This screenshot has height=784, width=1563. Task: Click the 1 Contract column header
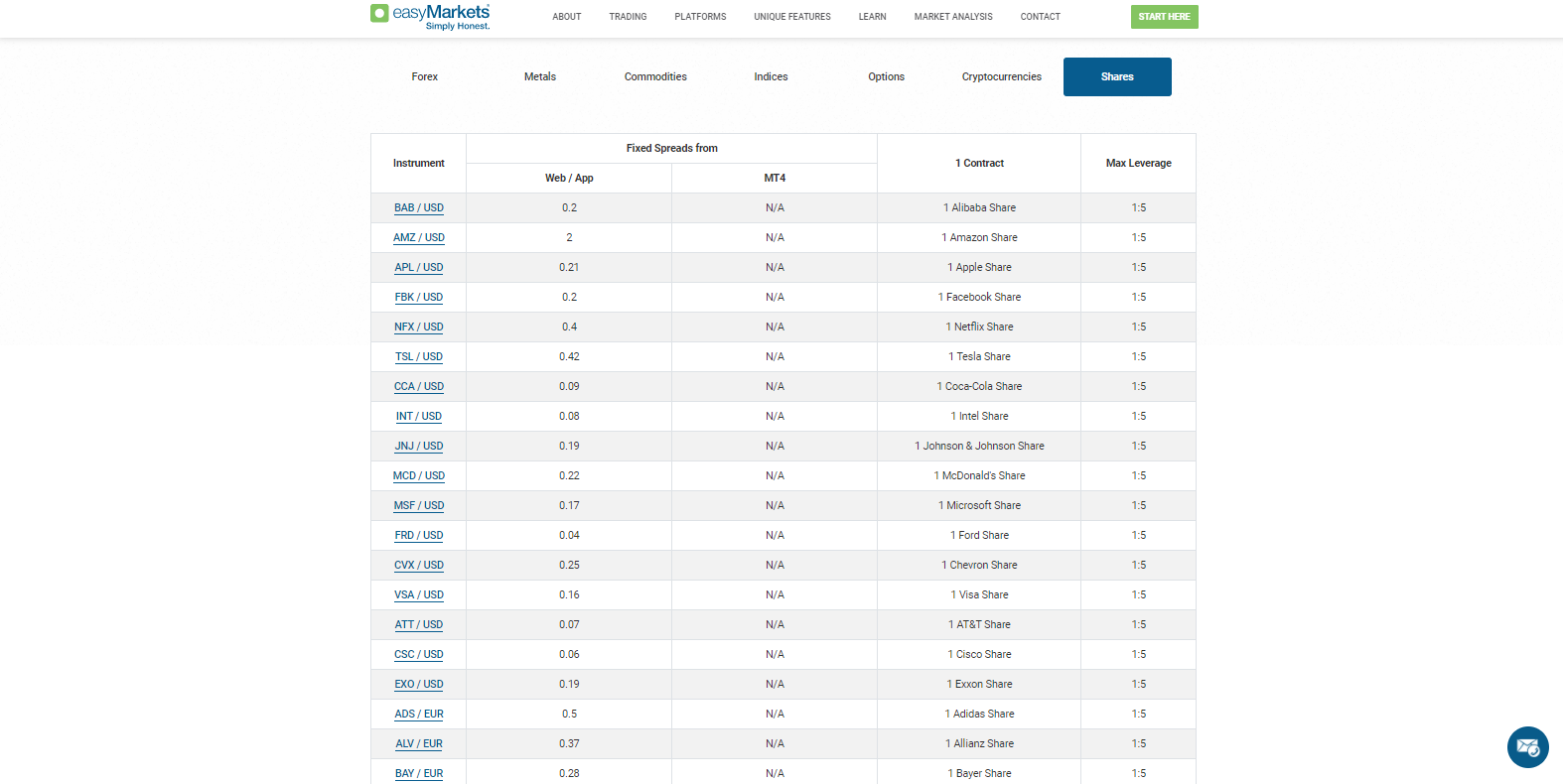pyautogui.click(x=980, y=163)
